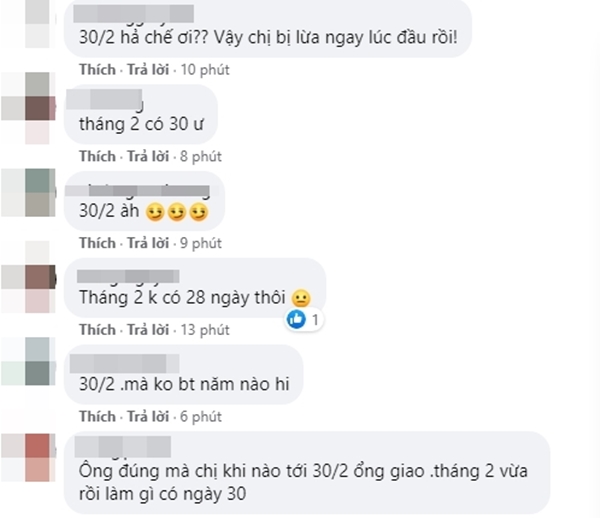
Task: Like the "30/2 .mà ko bt năm nào" comment
Action: [x=97, y=416]
